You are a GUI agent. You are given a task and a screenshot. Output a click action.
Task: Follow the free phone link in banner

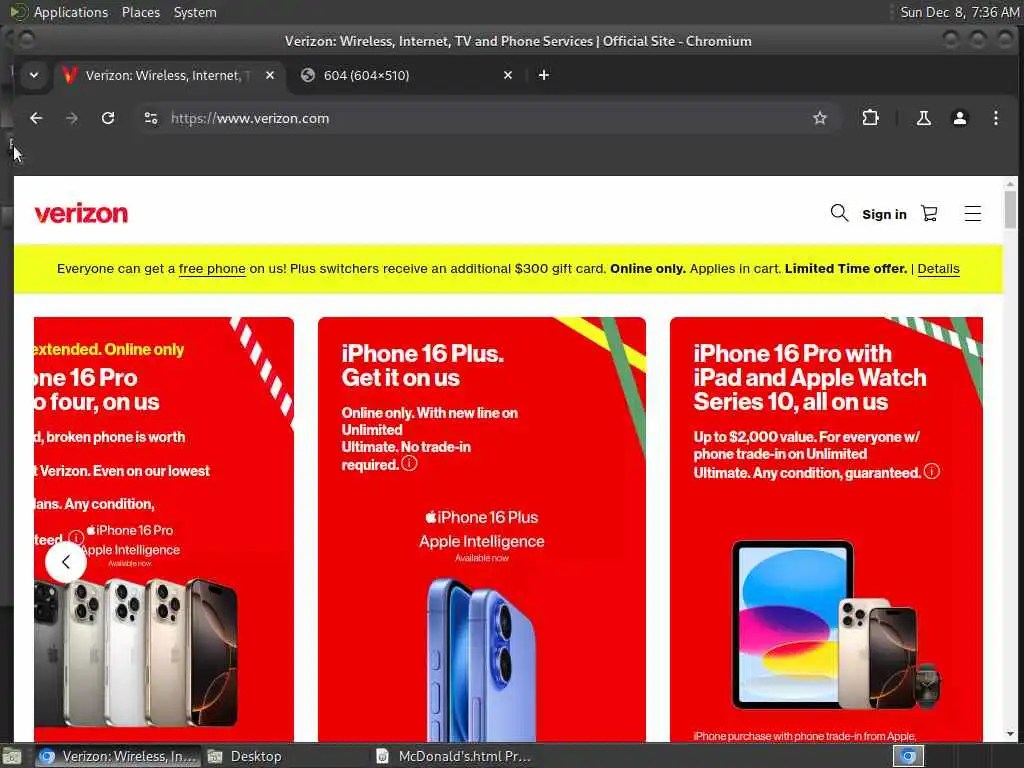(x=212, y=269)
